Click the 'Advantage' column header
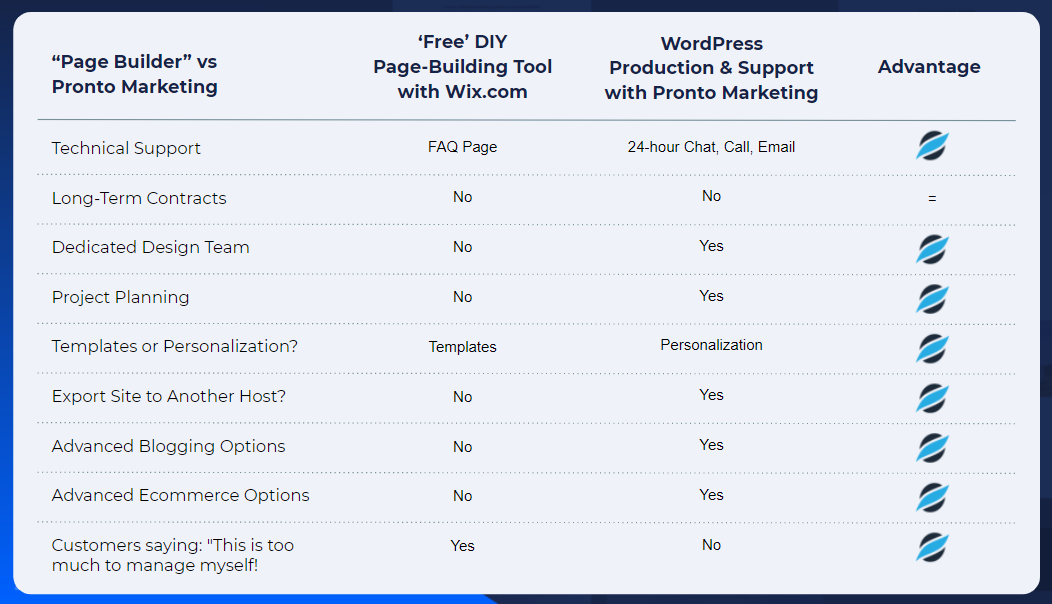Screen dimensions: 1052x604 point(929,66)
